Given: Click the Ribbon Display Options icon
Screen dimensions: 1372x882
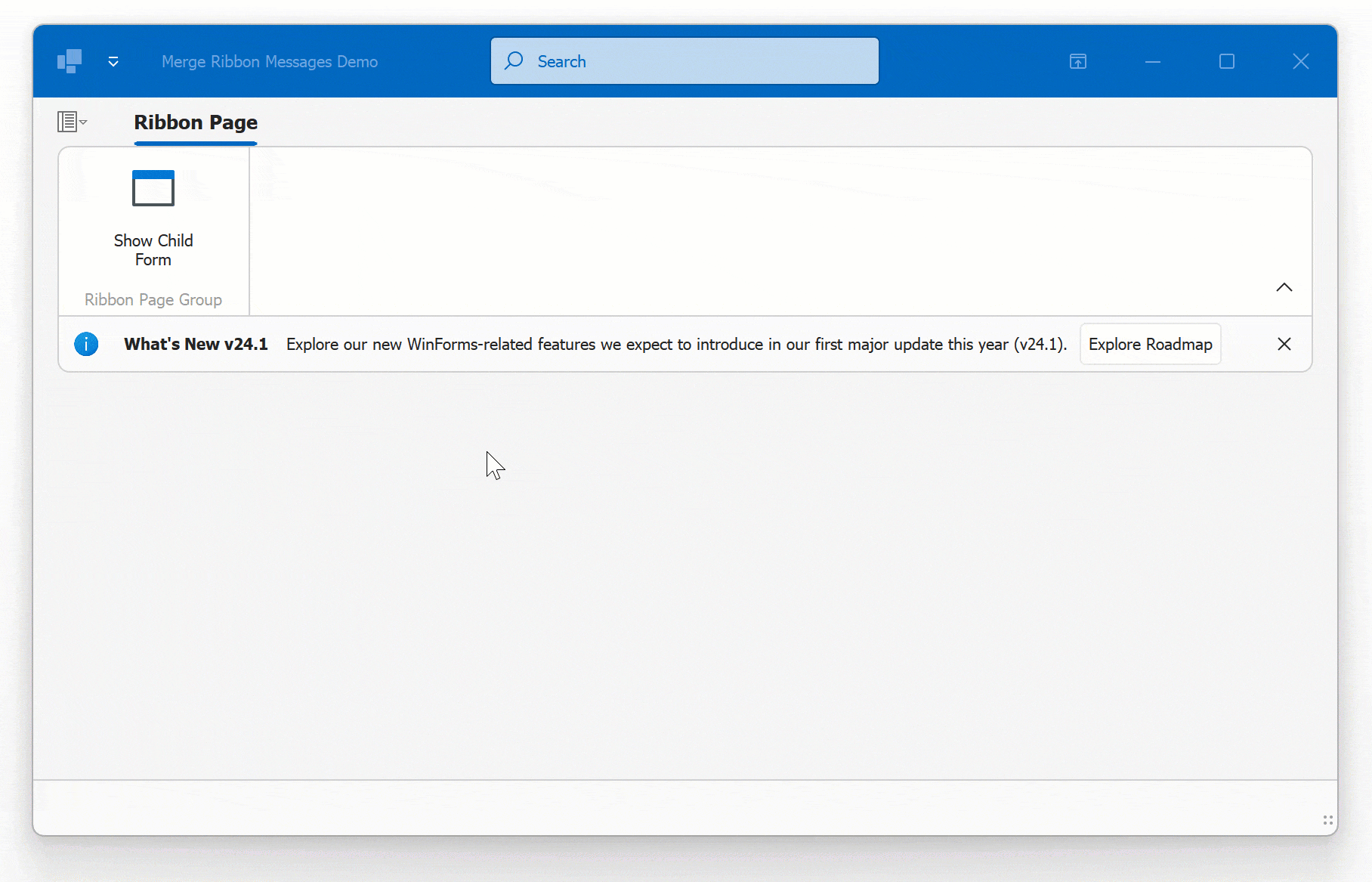Looking at the screenshot, I should coord(1078,61).
